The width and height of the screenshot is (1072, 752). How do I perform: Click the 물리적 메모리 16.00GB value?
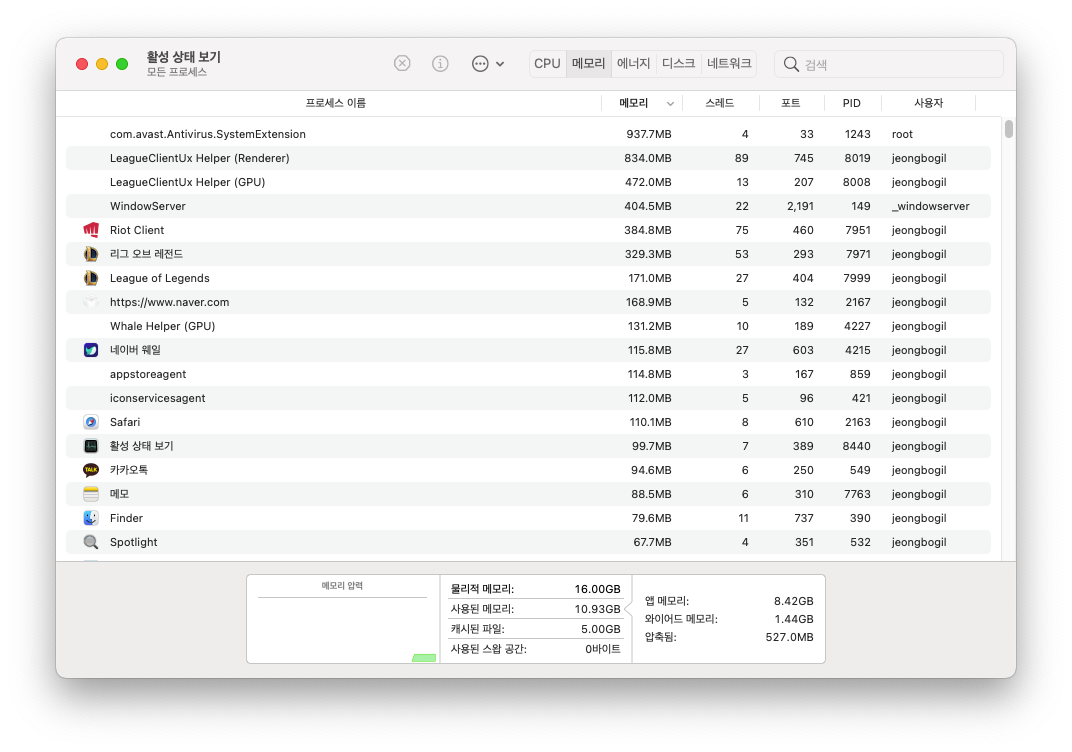pyautogui.click(x=598, y=589)
